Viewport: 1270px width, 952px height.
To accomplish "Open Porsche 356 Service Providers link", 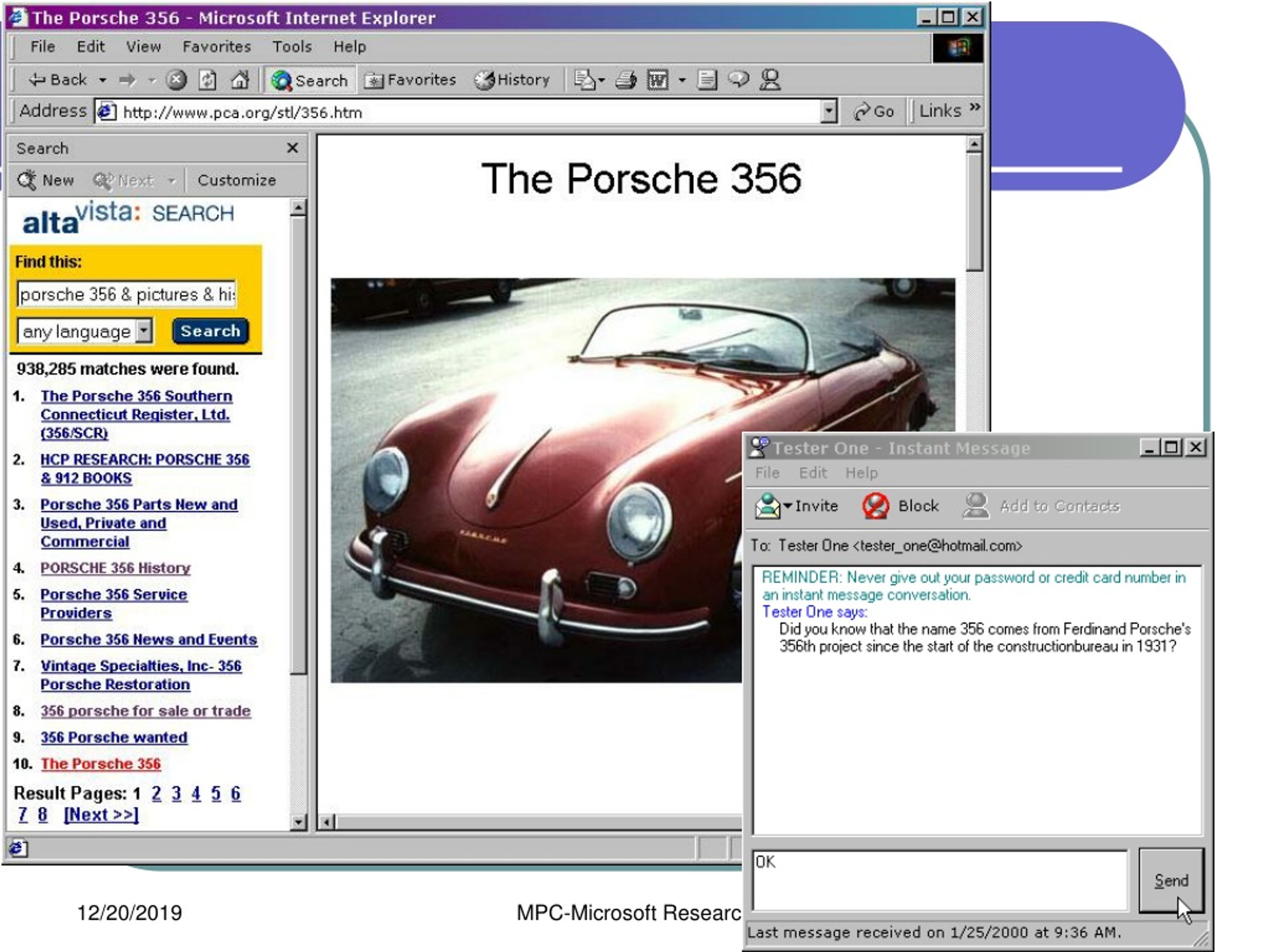I will [114, 603].
